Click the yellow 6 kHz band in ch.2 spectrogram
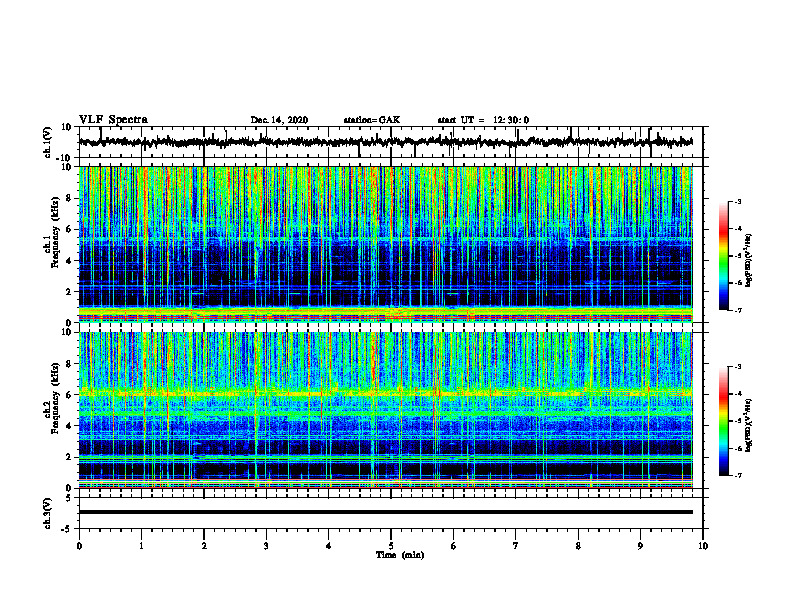The height and width of the screenshot is (612, 792). click(386, 393)
